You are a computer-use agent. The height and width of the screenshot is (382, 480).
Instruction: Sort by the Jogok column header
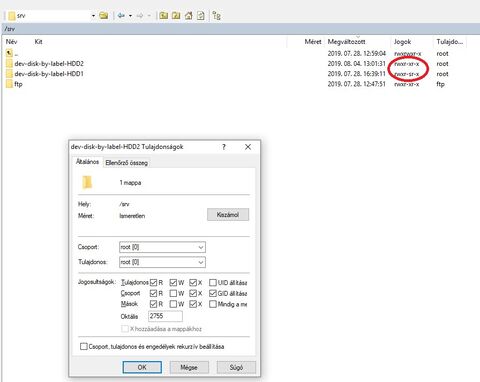(402, 42)
